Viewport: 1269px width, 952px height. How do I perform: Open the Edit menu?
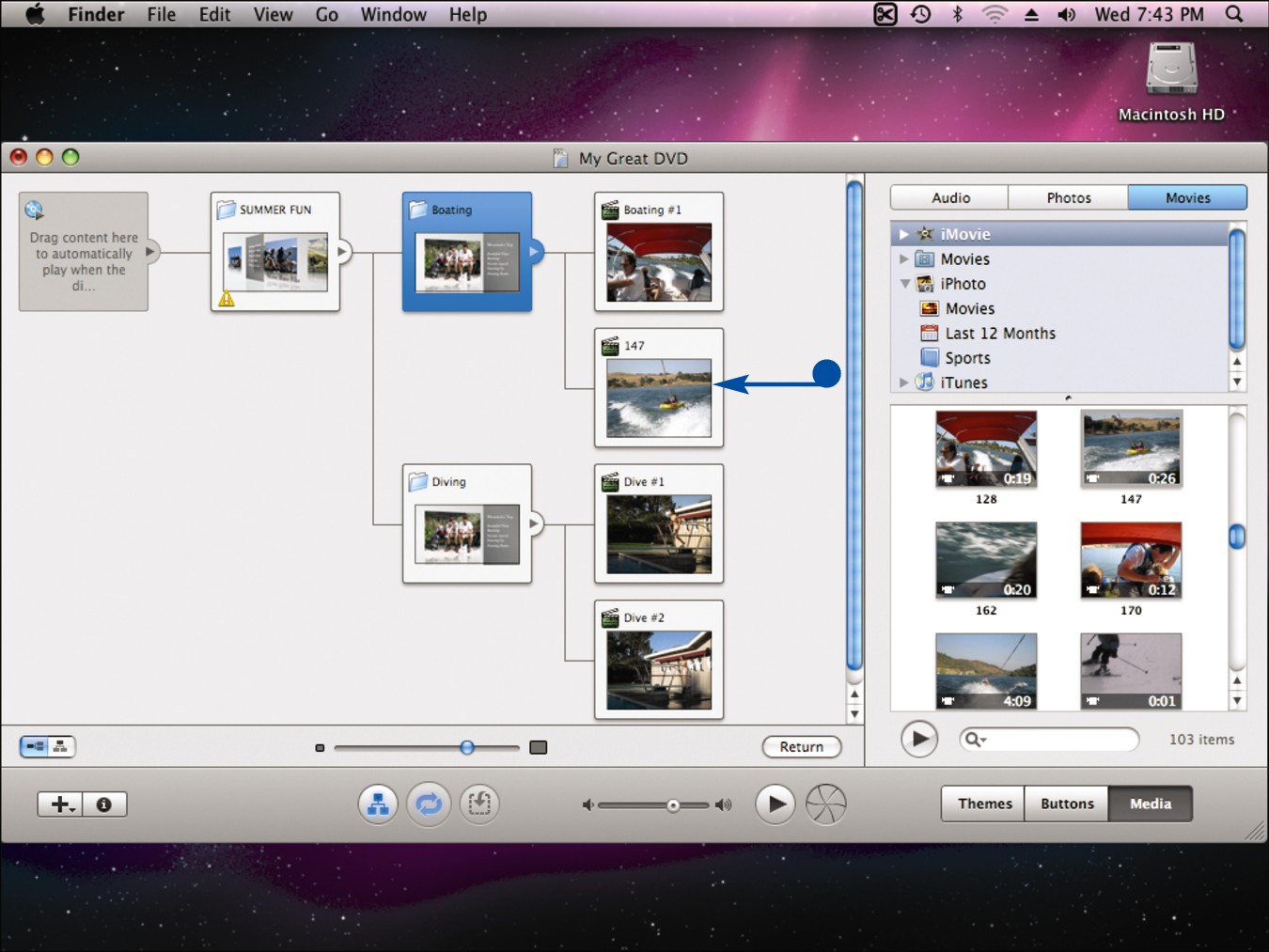[214, 14]
